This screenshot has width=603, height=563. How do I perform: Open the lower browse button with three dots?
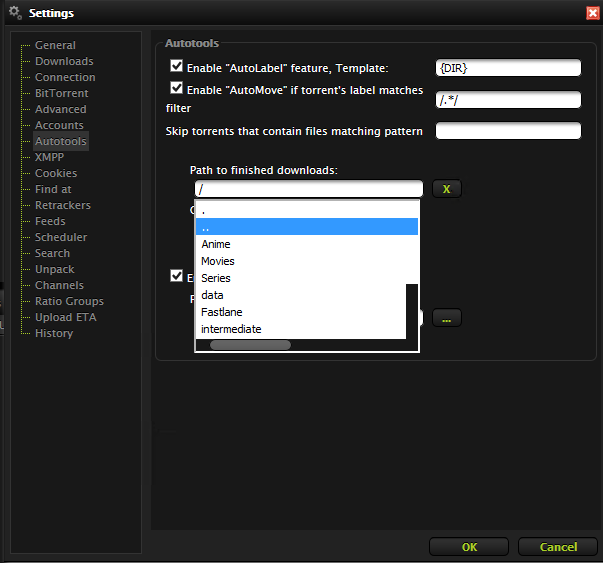click(x=446, y=318)
